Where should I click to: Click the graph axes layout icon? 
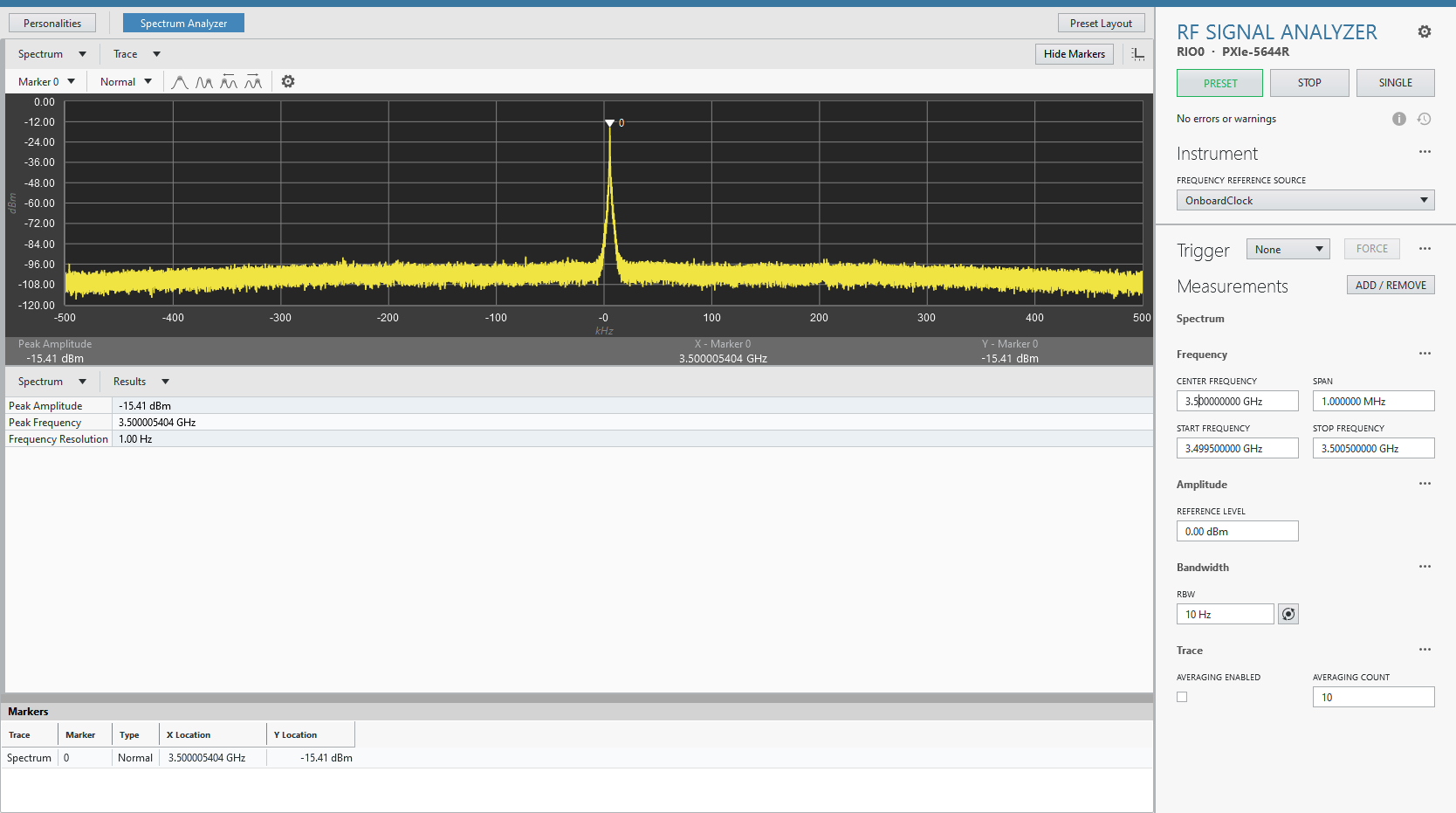point(1138,54)
